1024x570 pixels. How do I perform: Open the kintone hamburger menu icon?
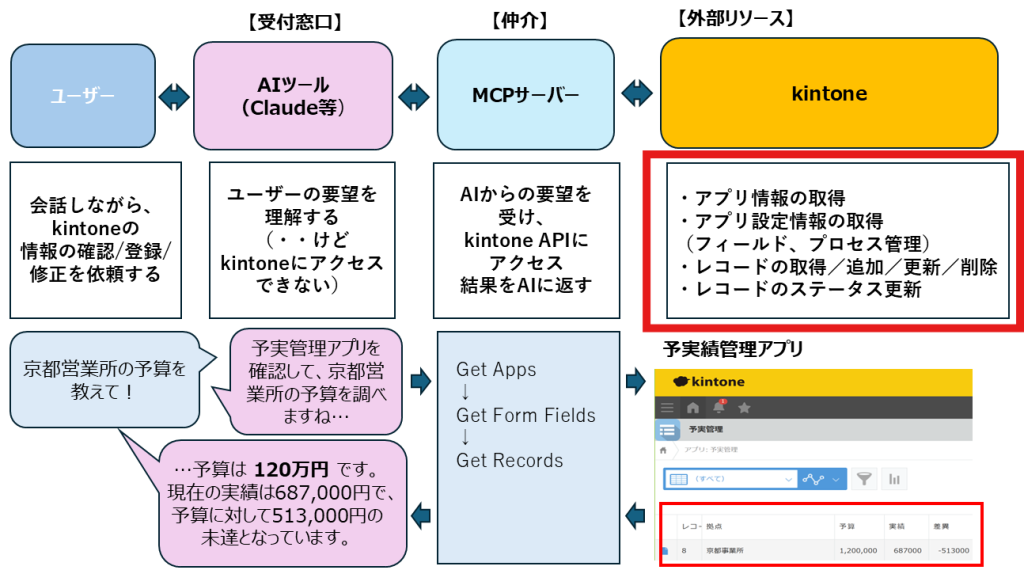[x=667, y=408]
